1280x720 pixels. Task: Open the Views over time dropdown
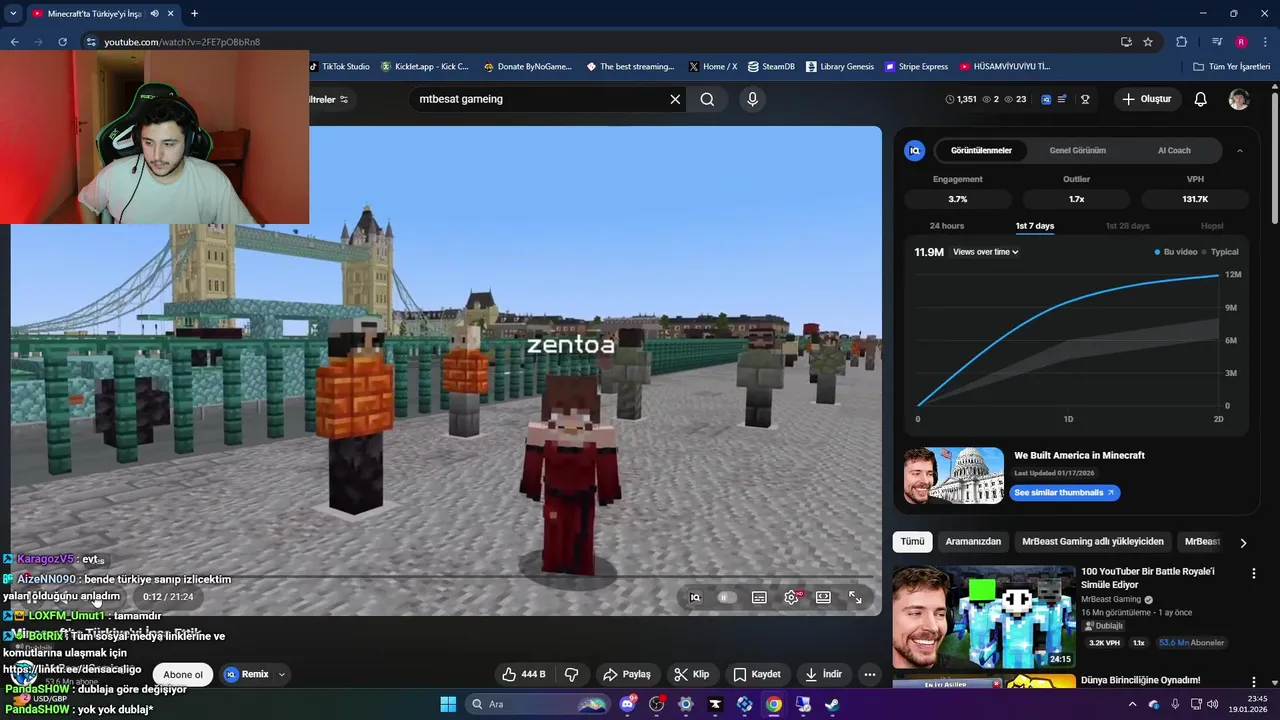click(986, 252)
